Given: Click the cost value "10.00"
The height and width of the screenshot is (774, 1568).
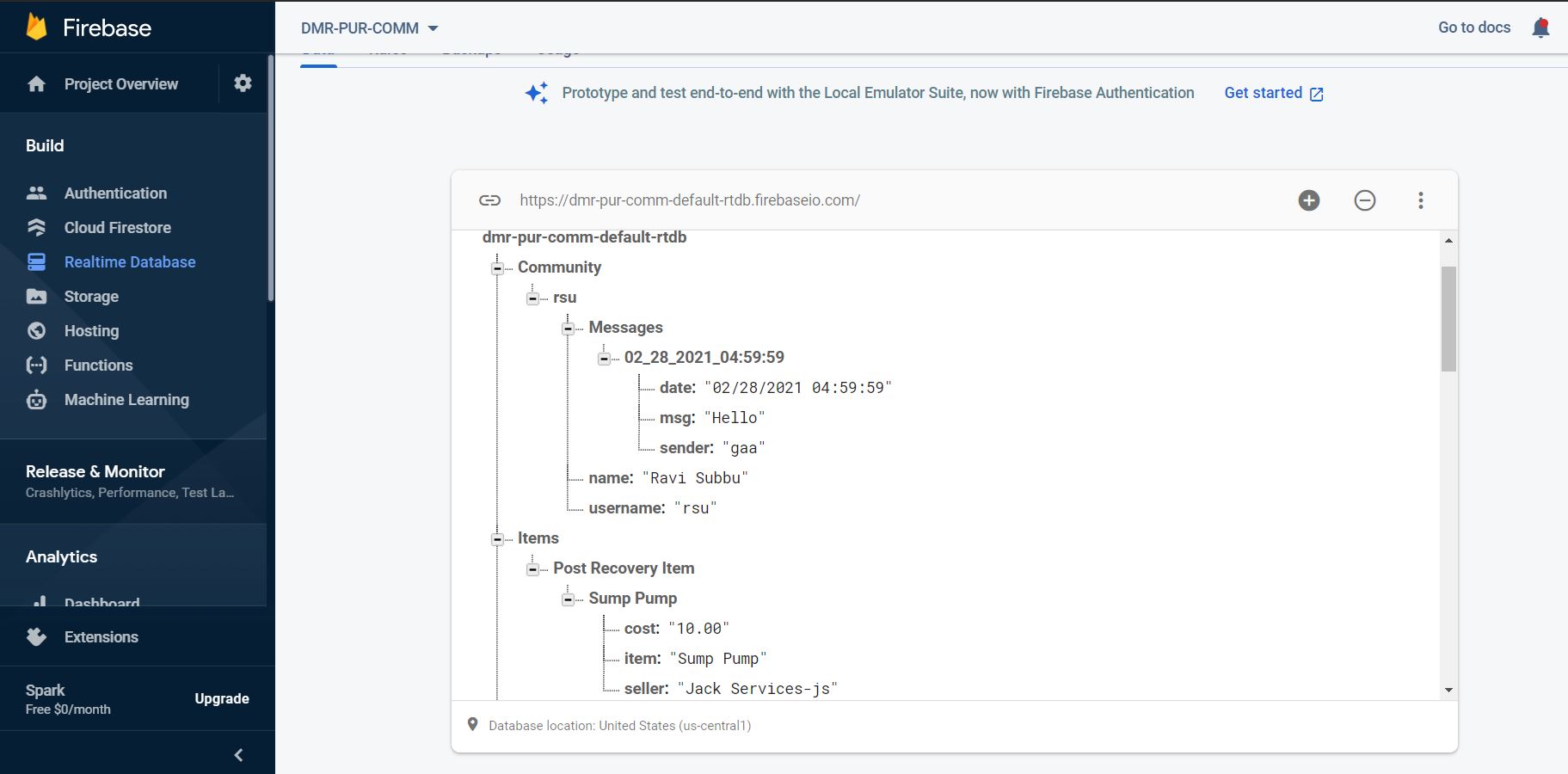Looking at the screenshot, I should pos(698,629).
